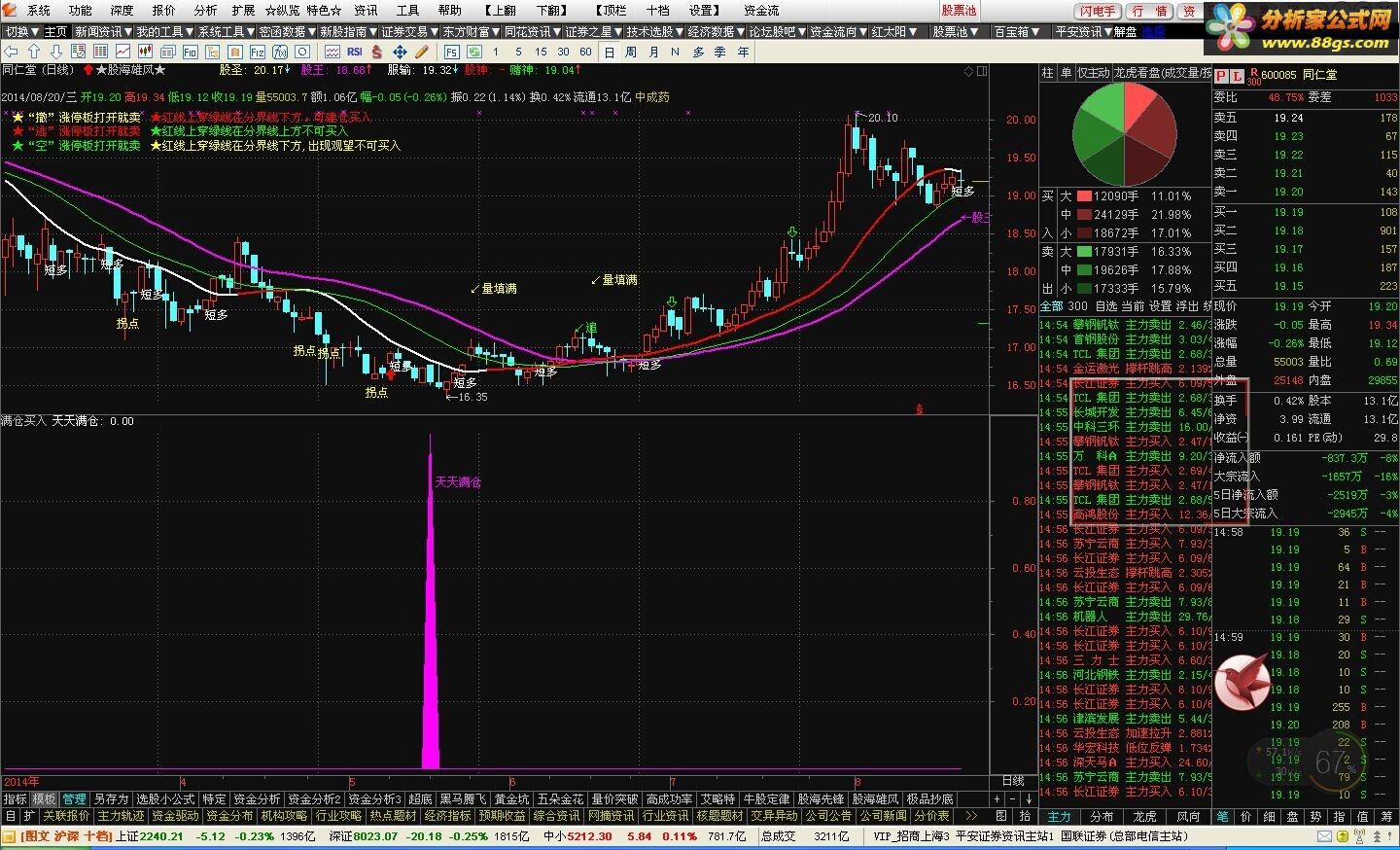Click the 股票池 button in menu bar

[x=959, y=10]
